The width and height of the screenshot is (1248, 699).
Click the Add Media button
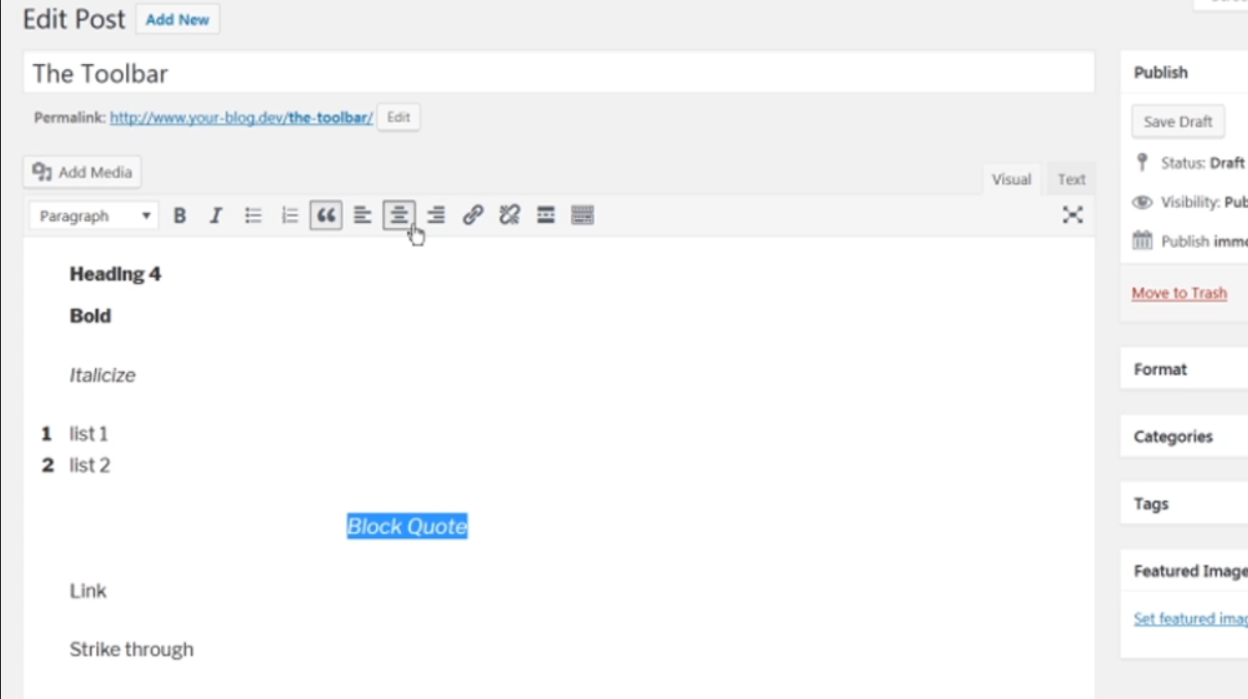[x=83, y=172]
